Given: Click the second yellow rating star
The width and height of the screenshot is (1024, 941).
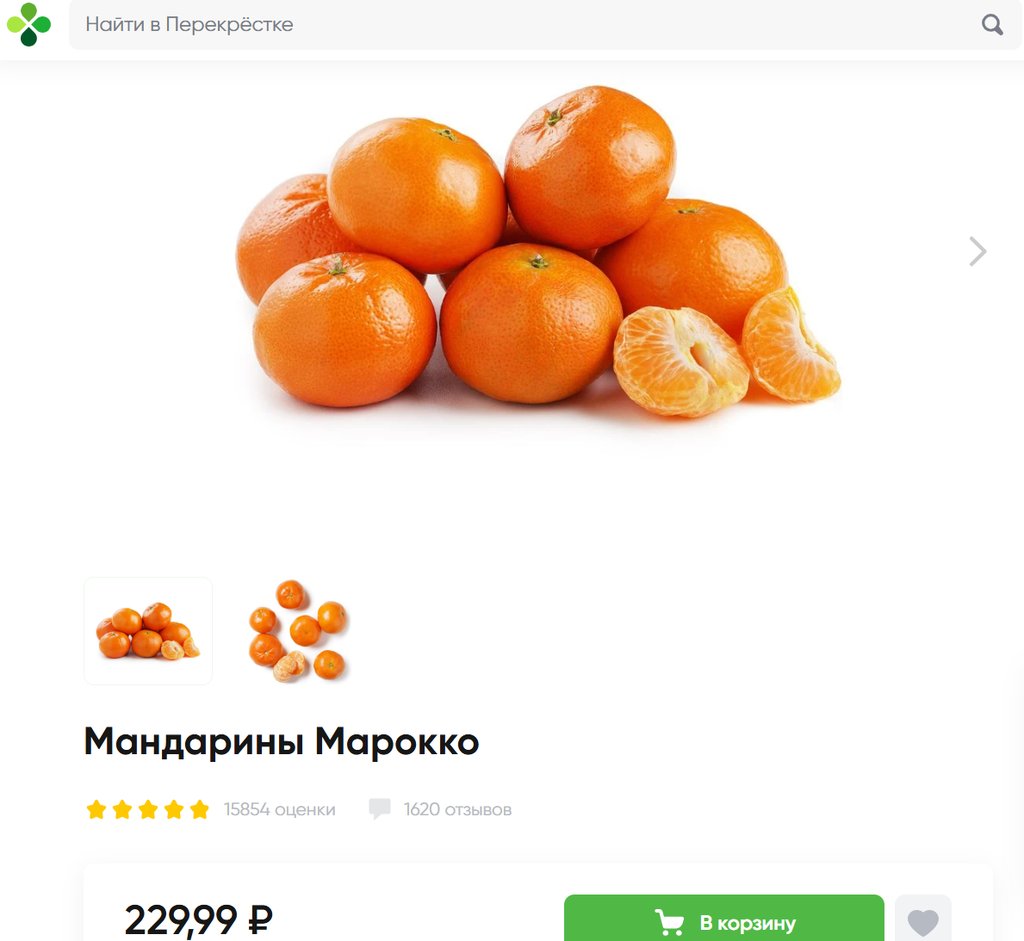Looking at the screenshot, I should (122, 810).
